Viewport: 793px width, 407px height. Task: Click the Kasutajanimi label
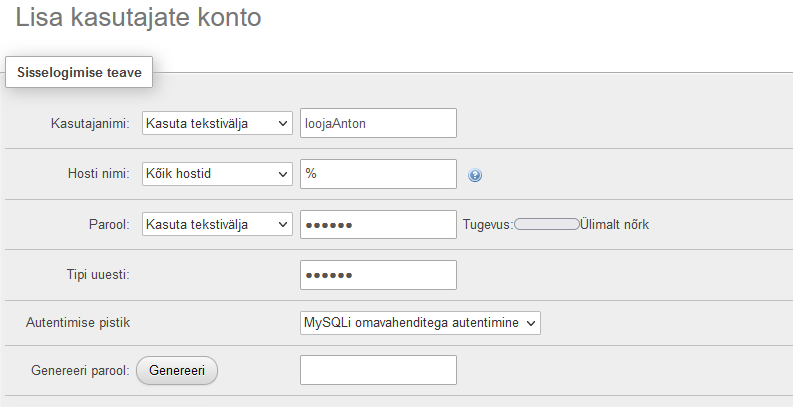click(x=90, y=123)
